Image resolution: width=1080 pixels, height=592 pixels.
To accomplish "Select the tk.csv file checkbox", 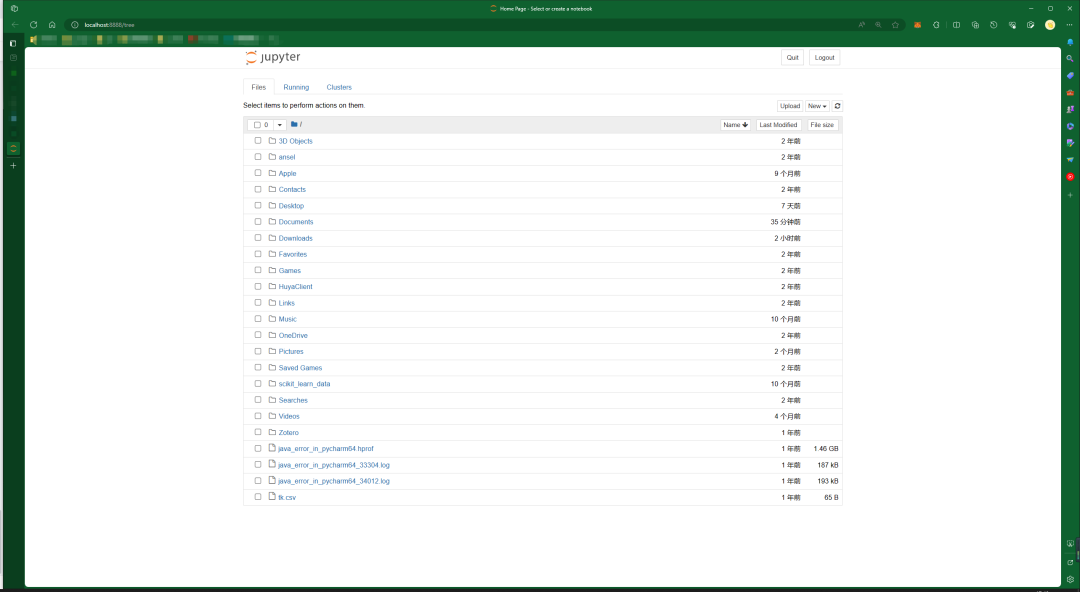I will 258,497.
